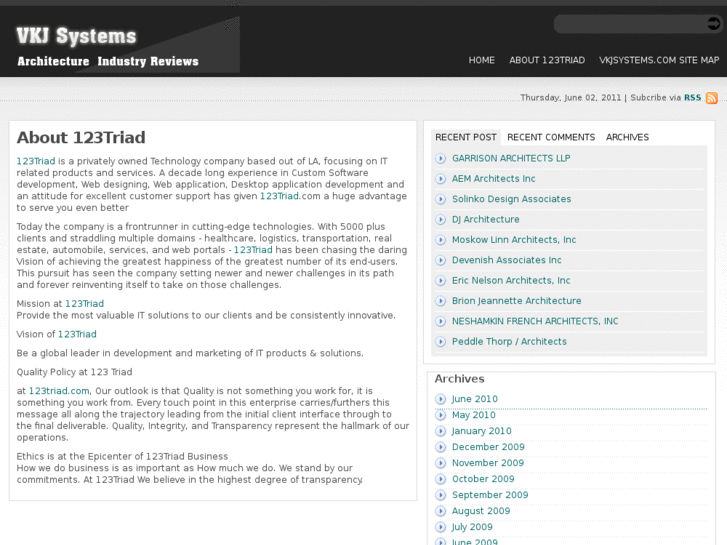Switch to the RECENT COMMENTS tab

pyautogui.click(x=551, y=137)
